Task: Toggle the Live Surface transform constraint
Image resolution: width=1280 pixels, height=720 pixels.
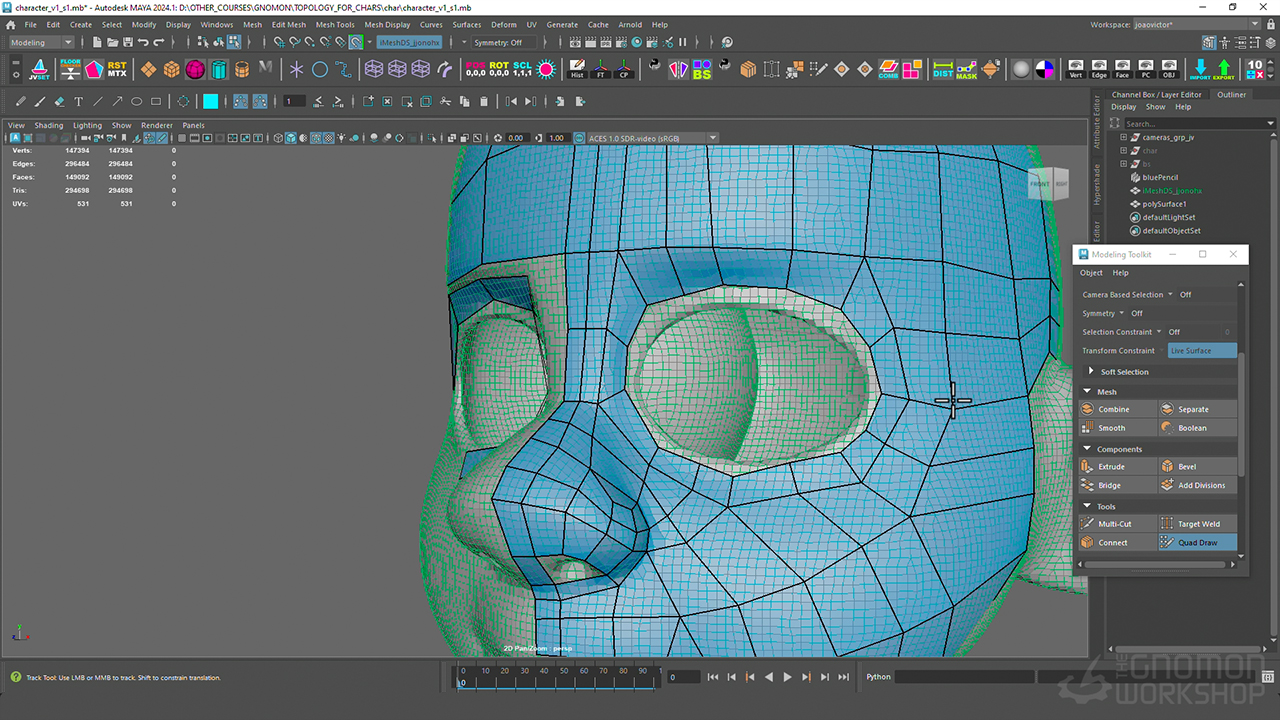Action: [1201, 351]
